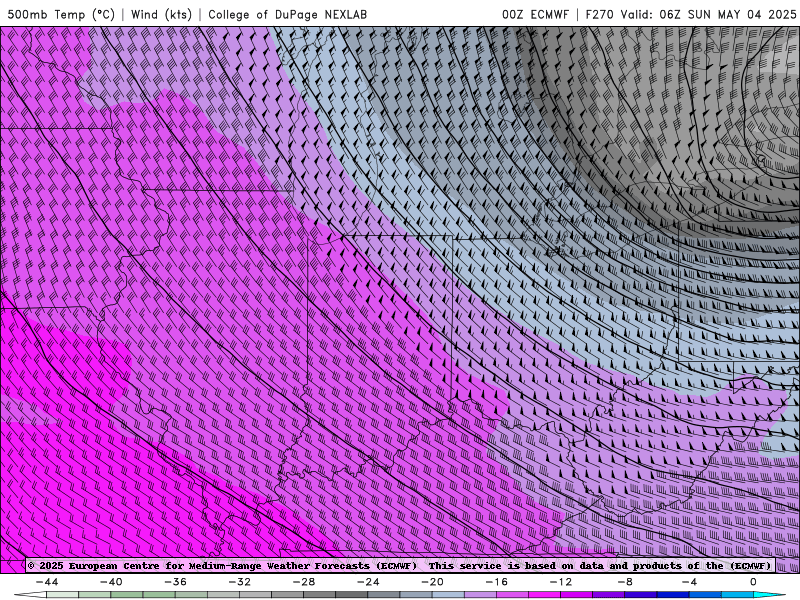This screenshot has height=600, width=800.
Task: Click the -20 colorbar label
Action: (432, 582)
